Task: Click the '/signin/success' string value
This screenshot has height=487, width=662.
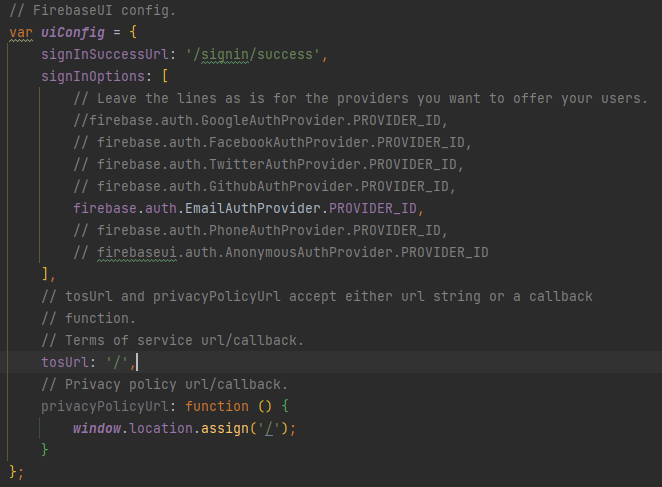Action: coord(253,54)
